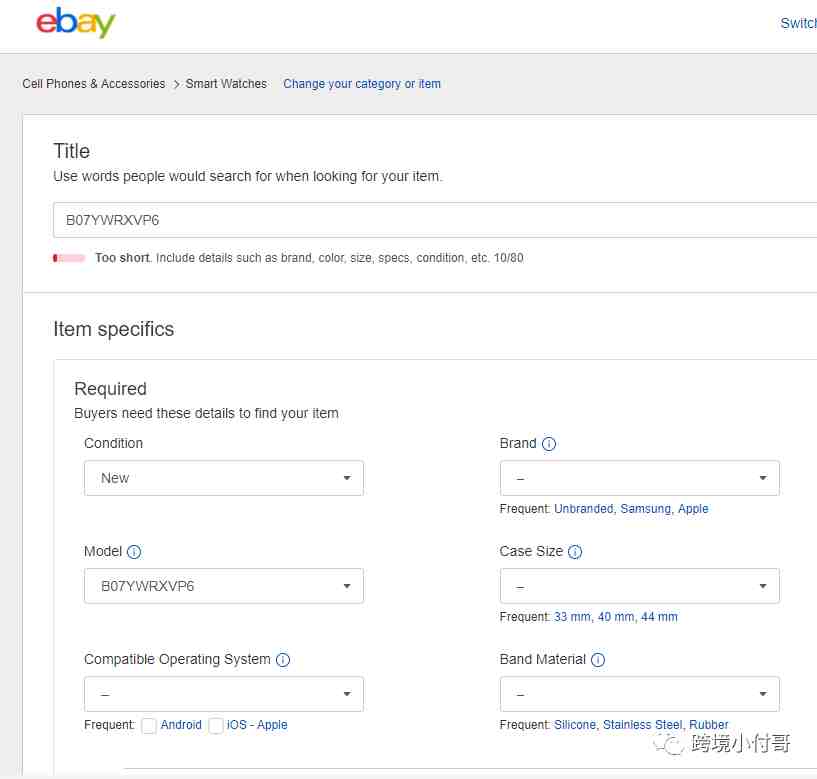Expand the Case Size dropdown
This screenshot has width=817, height=779.
tap(639, 586)
